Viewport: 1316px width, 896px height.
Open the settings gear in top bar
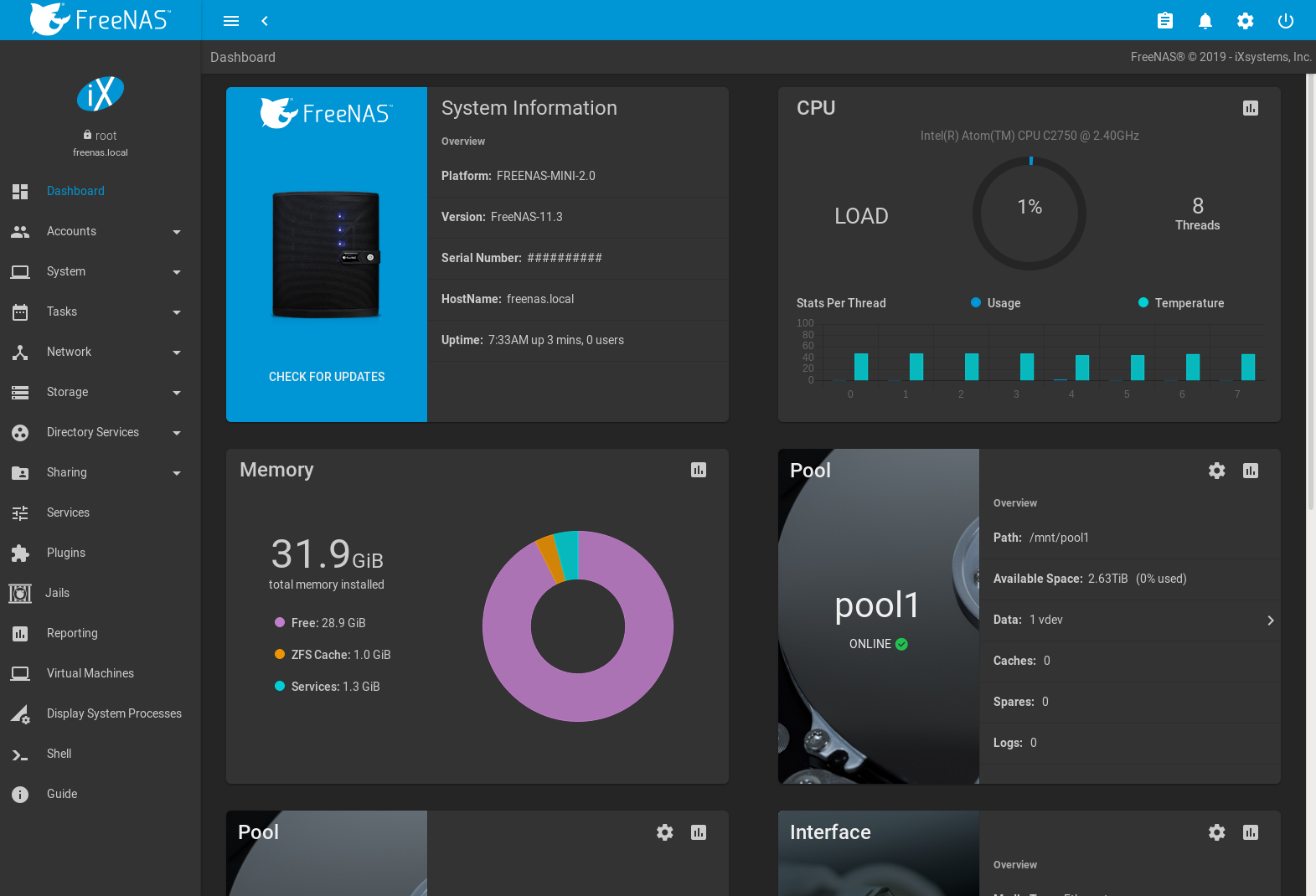(x=1246, y=21)
